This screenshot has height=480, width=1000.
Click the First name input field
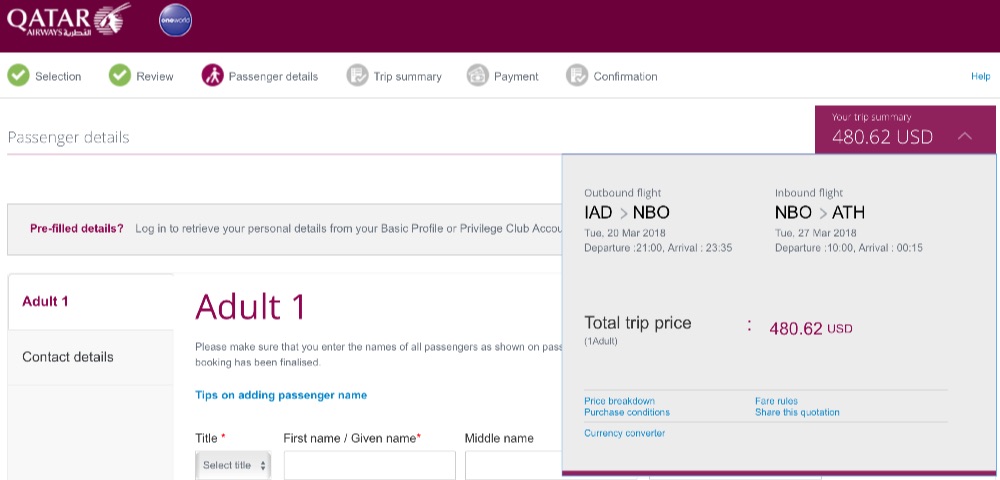[x=369, y=465]
